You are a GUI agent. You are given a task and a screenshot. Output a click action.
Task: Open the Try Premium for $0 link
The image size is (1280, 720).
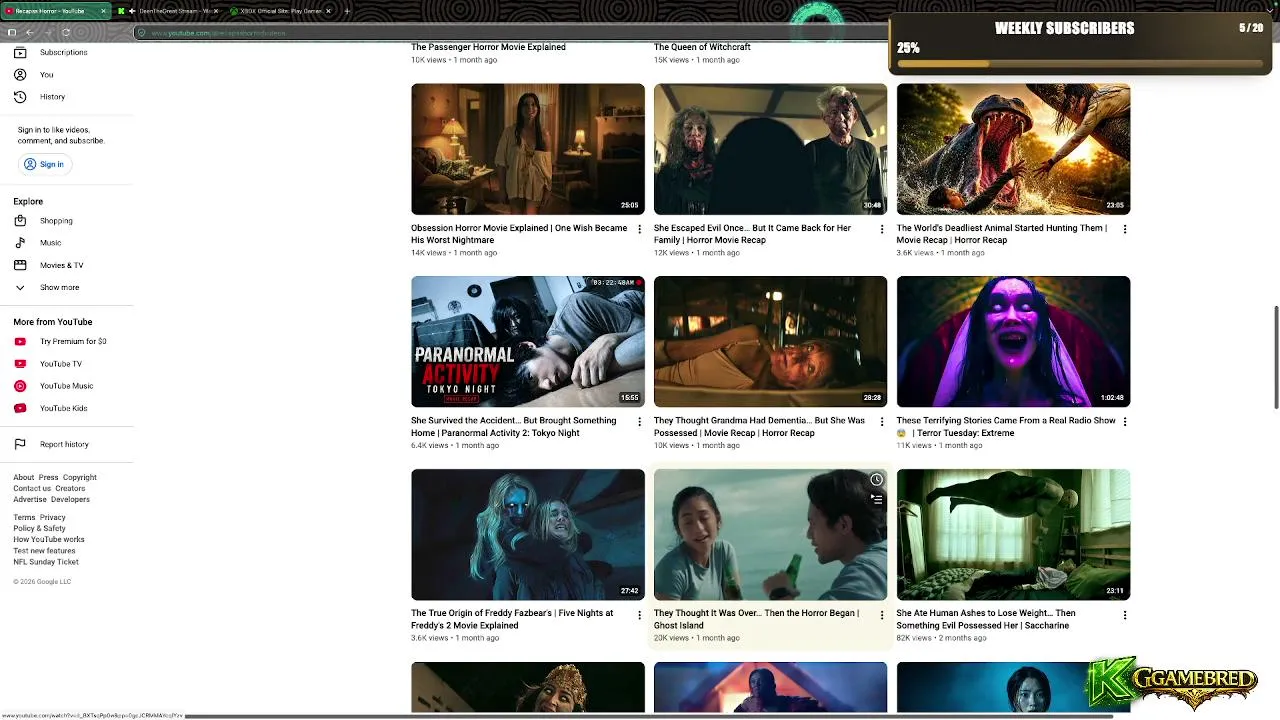coord(73,342)
